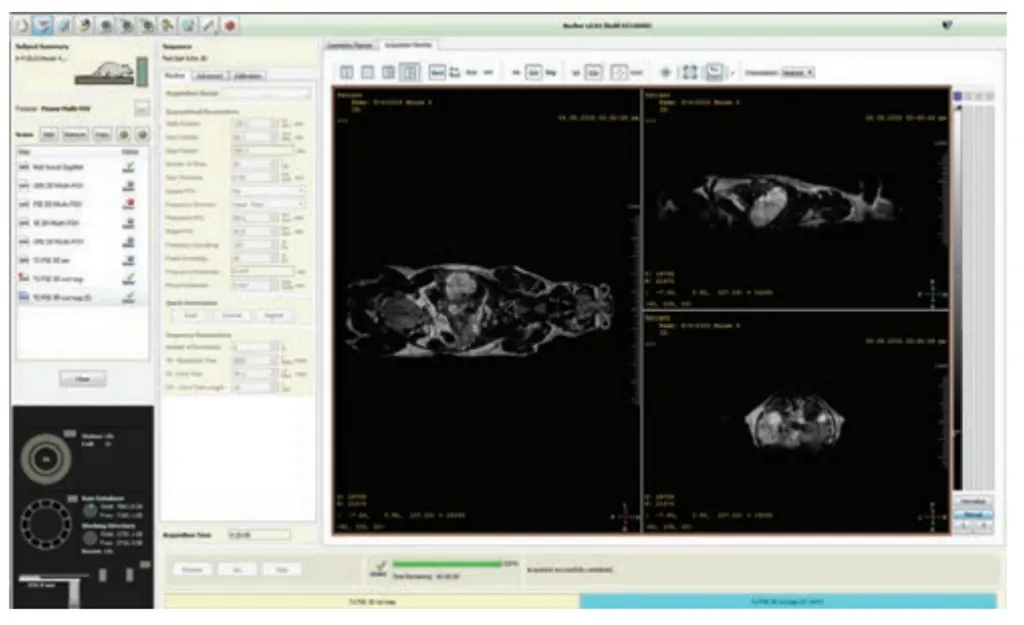1024x625 pixels.
Task: Select the highlighted three-pane layout icon
Action: [409, 72]
